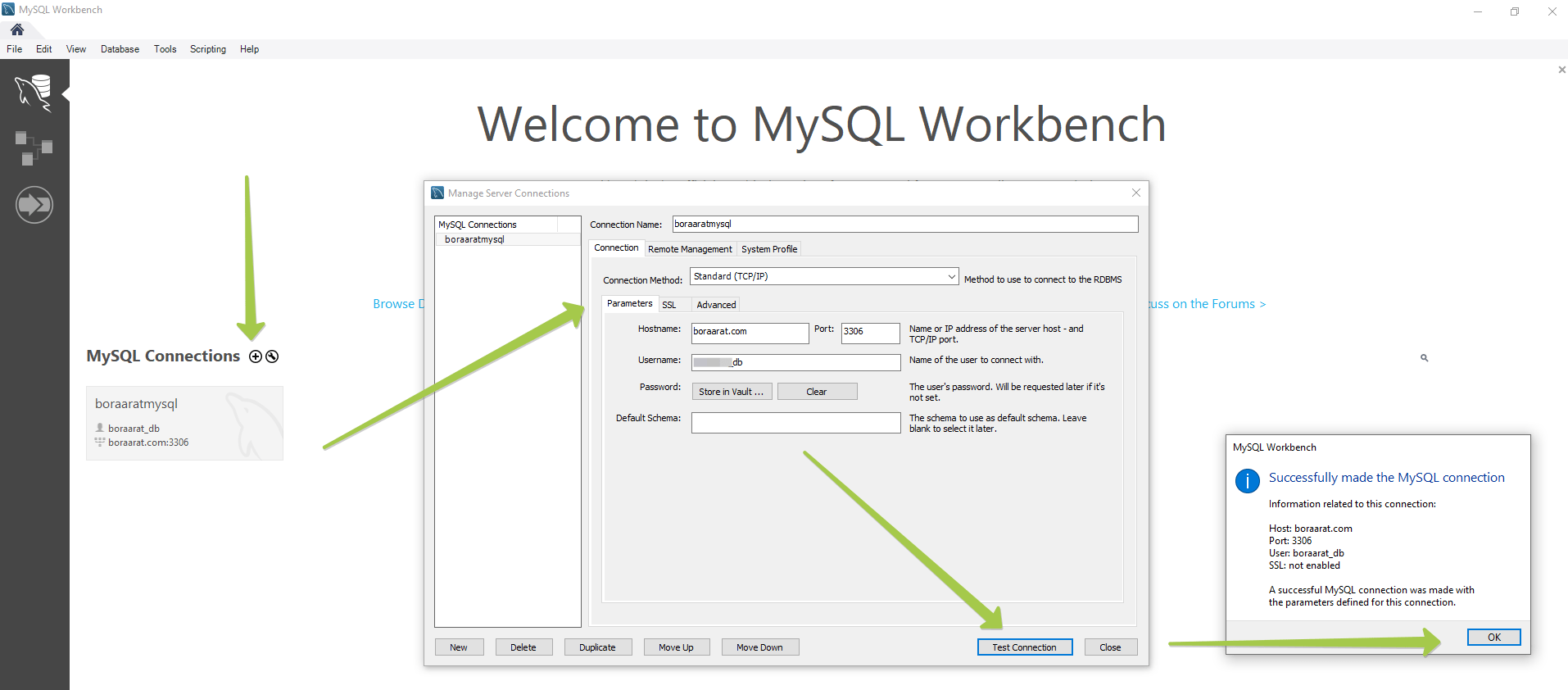Click the 'SSL: not enabled' text
Image resolution: width=1568 pixels, height=690 pixels.
tap(1305, 565)
